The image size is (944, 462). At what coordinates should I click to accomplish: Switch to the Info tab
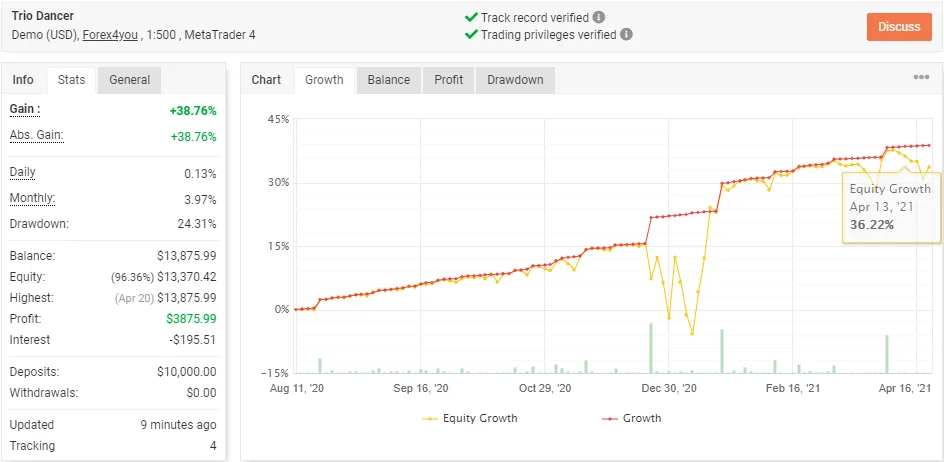pyautogui.click(x=23, y=80)
